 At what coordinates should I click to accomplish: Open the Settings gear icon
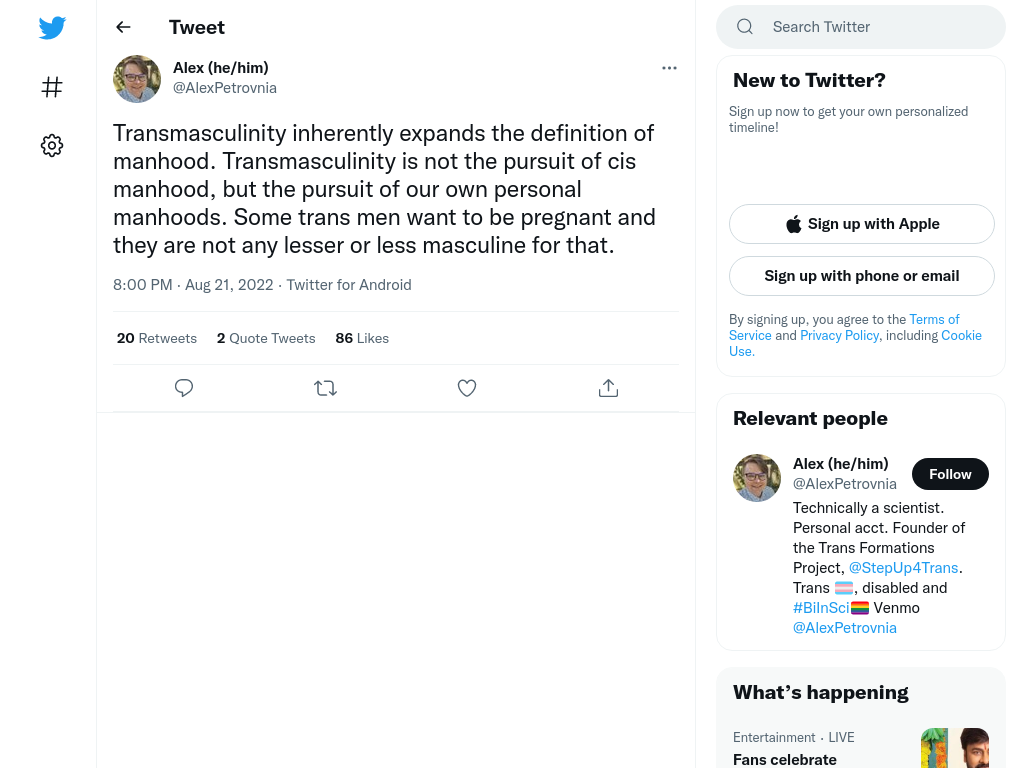click(x=52, y=146)
